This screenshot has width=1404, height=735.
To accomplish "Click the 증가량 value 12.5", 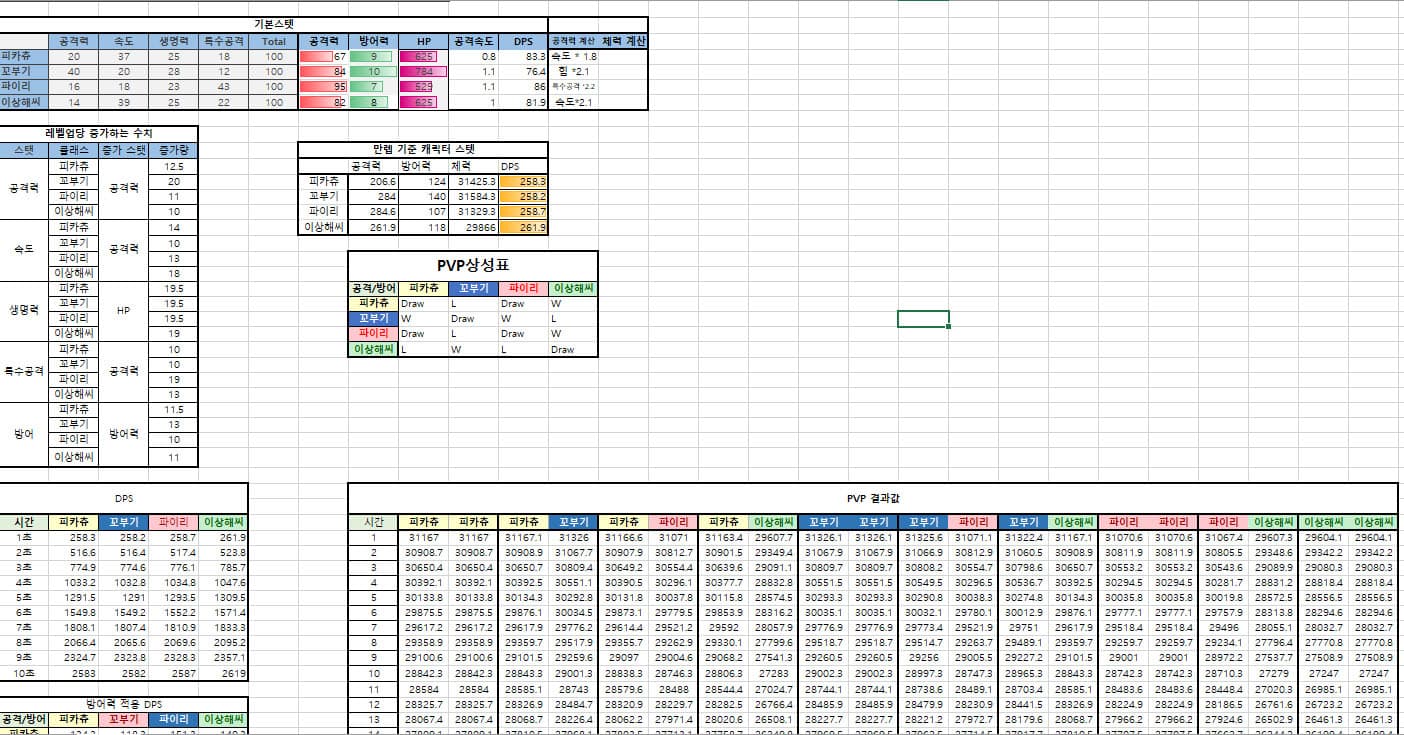I will [x=174, y=166].
